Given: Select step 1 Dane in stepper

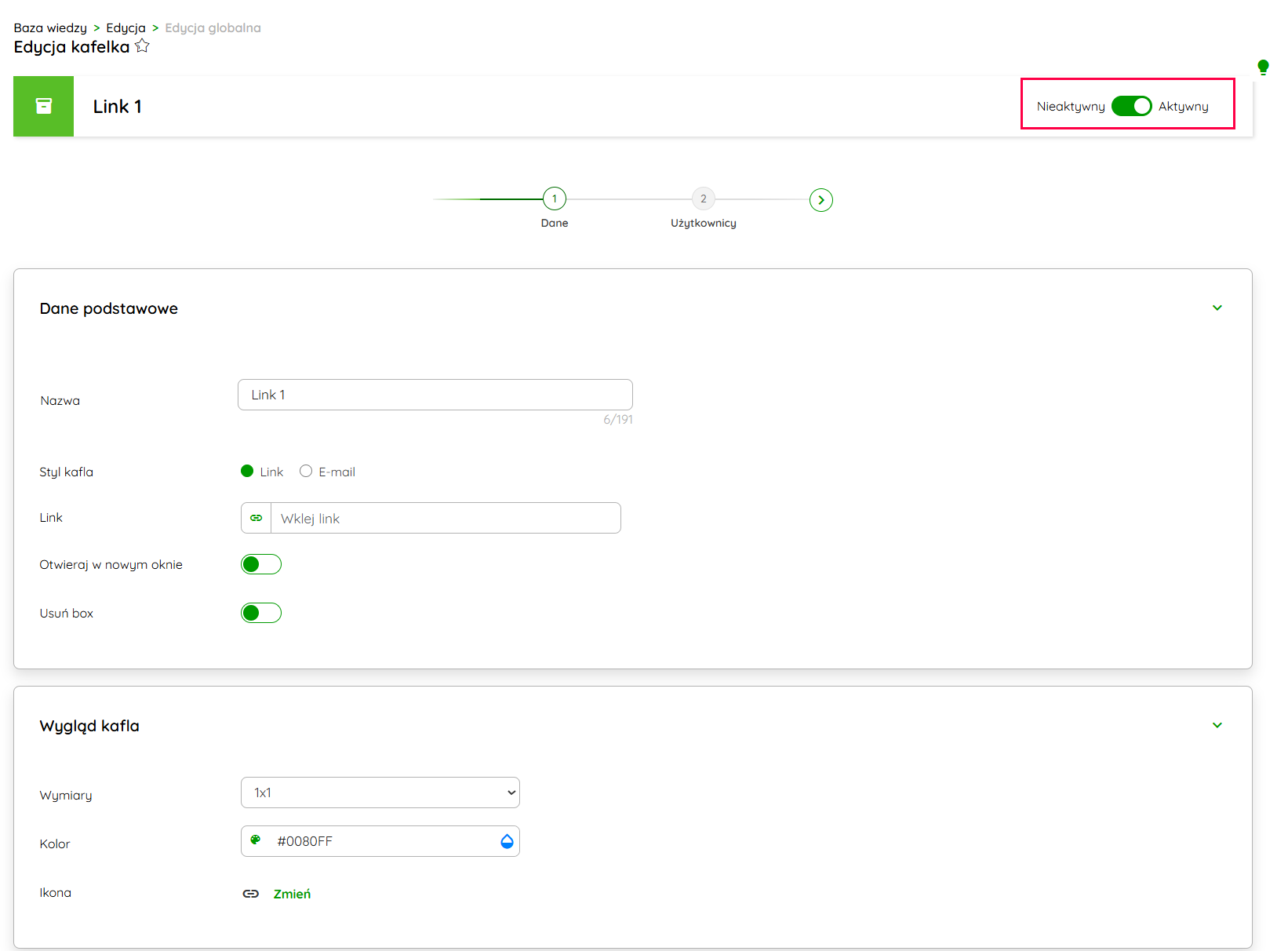Looking at the screenshot, I should 555,199.
